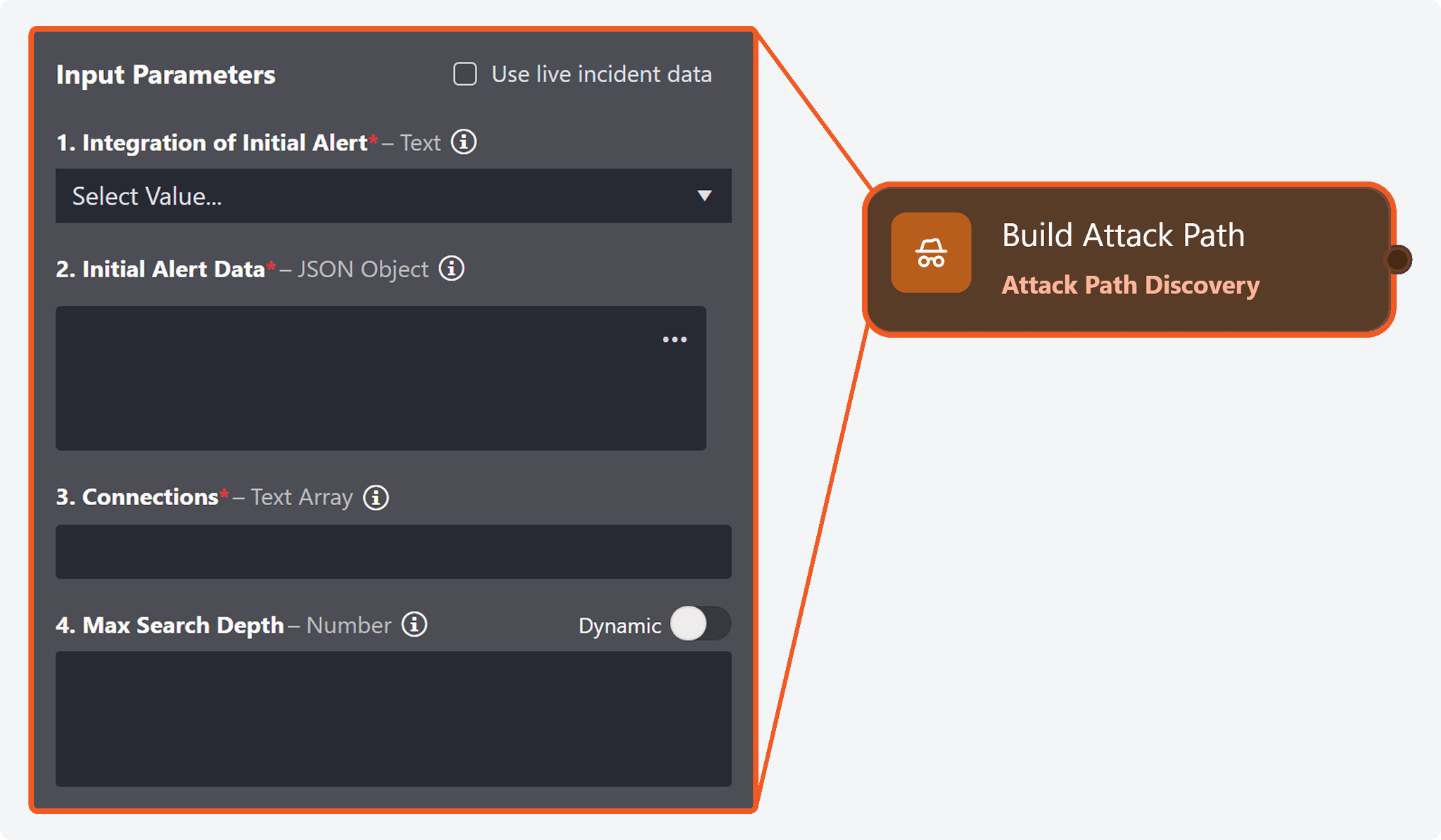Toggle the Dynamic switch on

[700, 624]
